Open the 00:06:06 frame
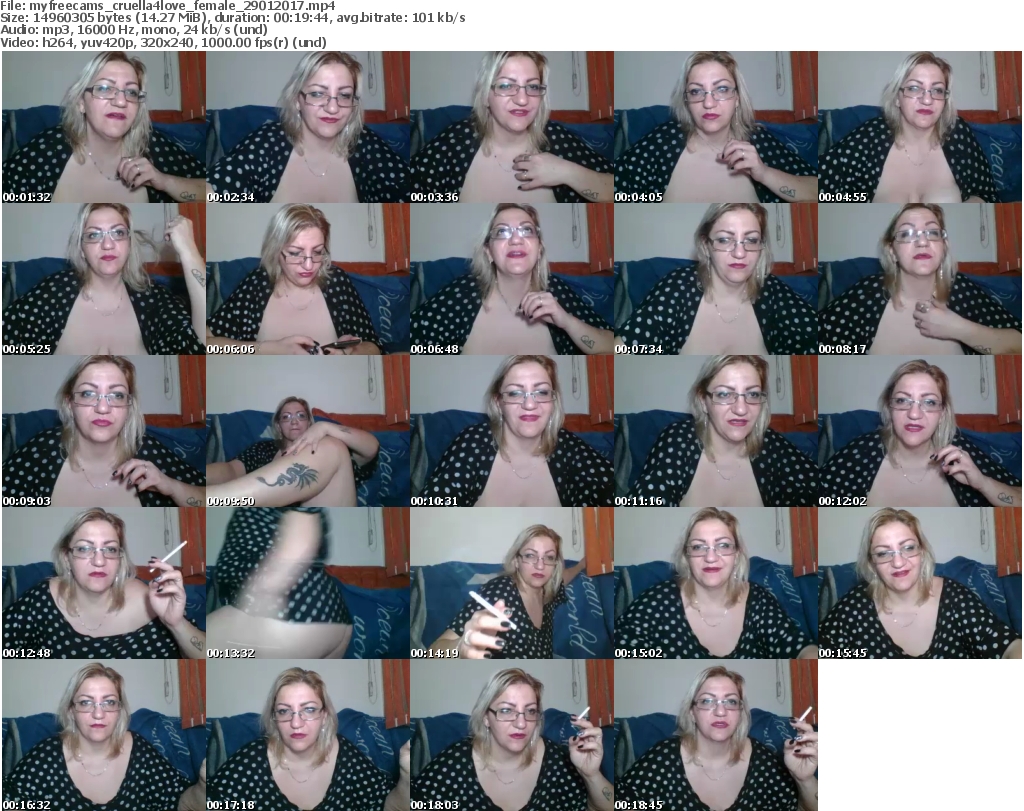The image size is (1024, 811). (307, 279)
